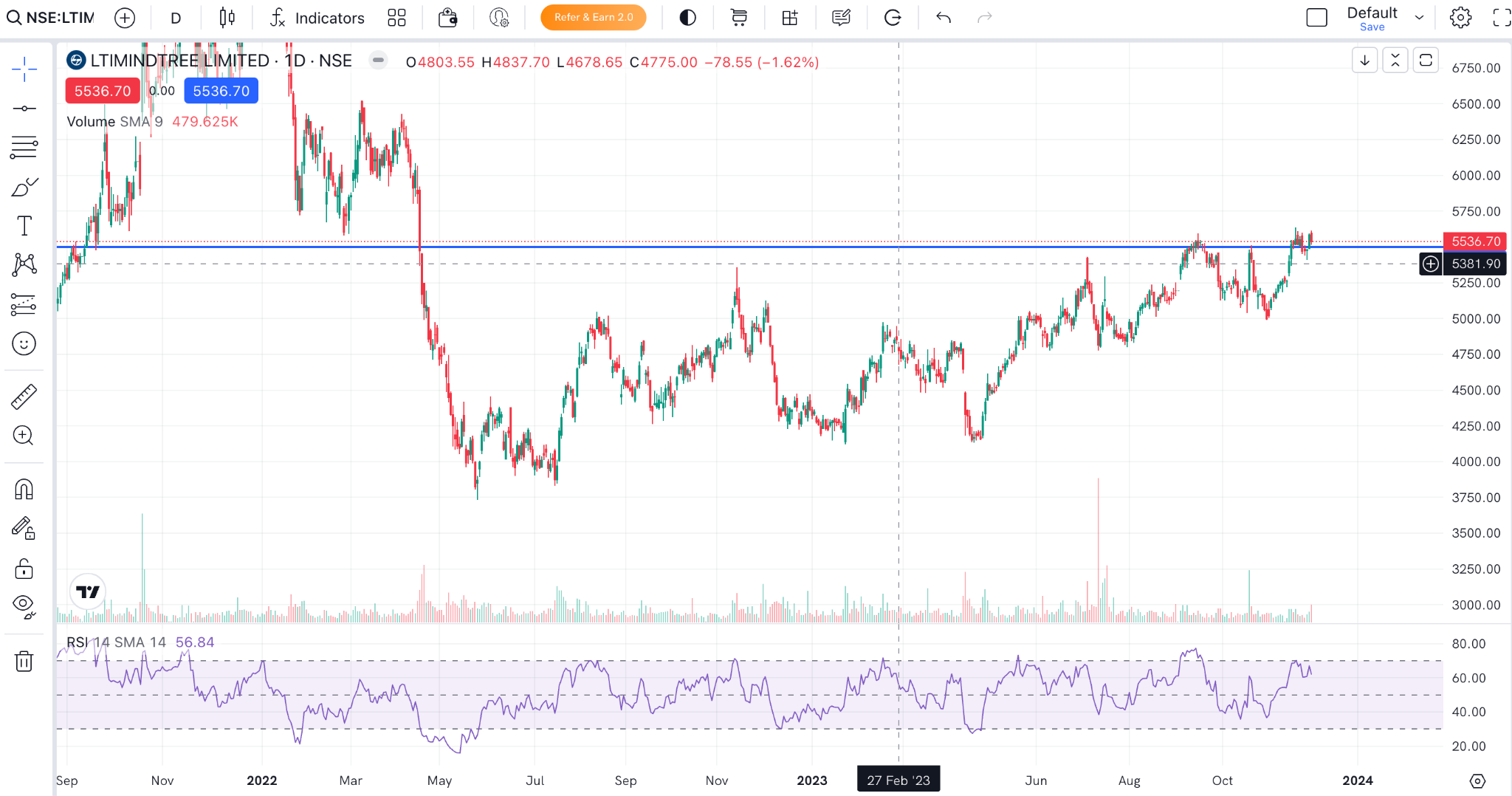Viewport: 1512px width, 796px height.
Task: Open the NSE:LTIM symbol search
Action: pos(50,18)
